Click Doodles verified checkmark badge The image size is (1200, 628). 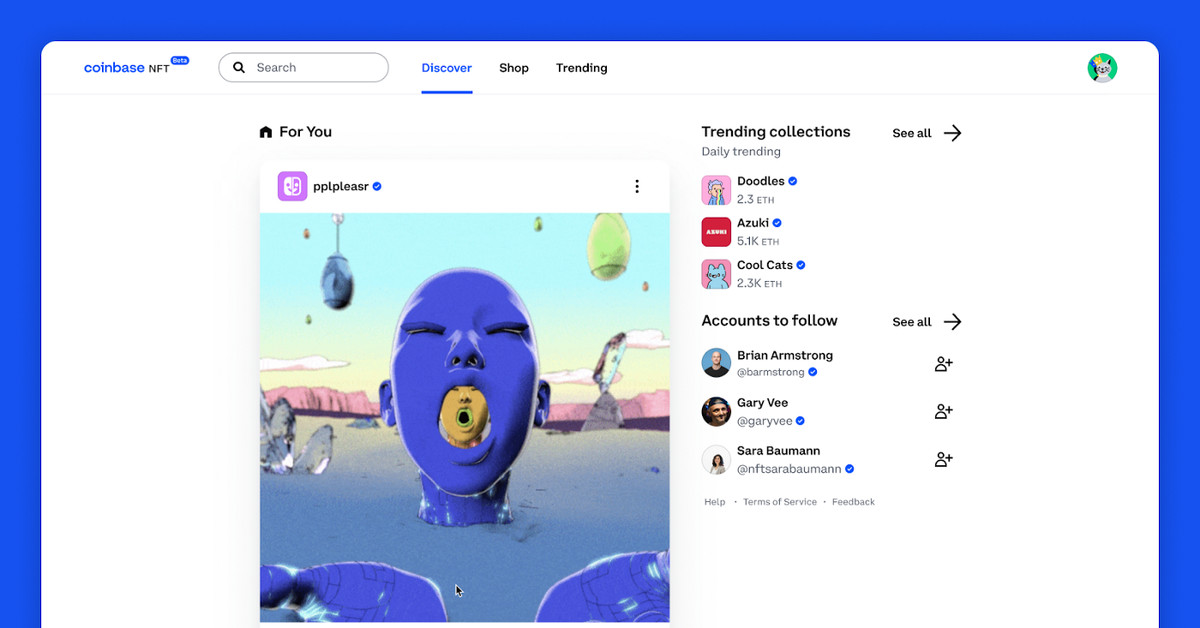(793, 181)
